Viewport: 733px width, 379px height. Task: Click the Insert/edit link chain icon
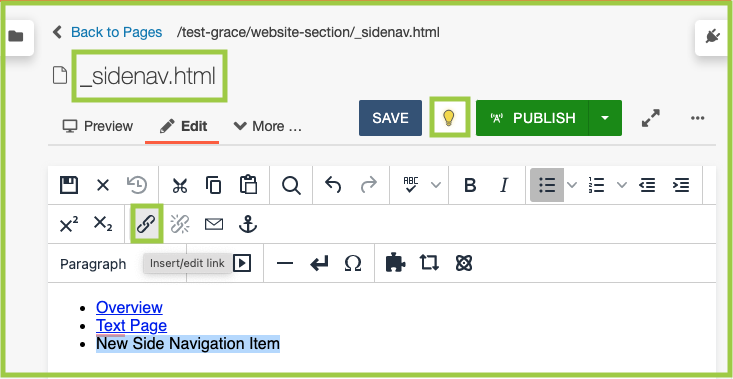pos(146,224)
